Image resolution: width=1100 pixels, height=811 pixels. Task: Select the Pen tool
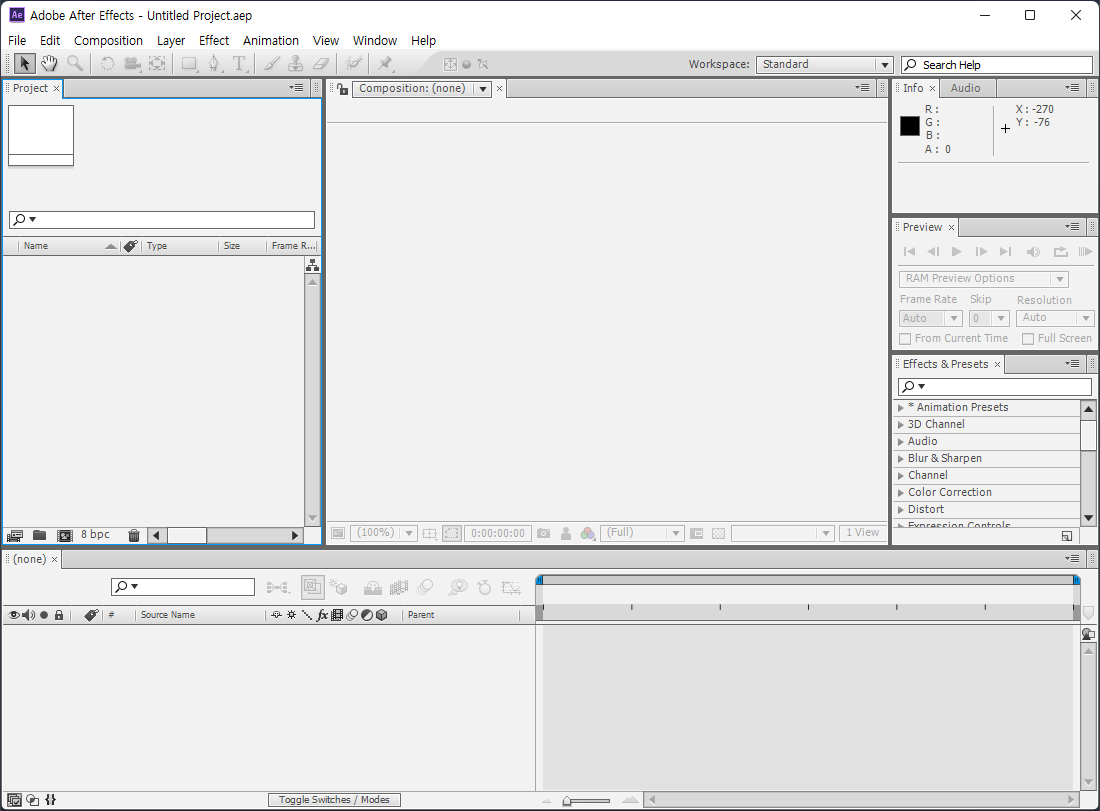pyautogui.click(x=215, y=64)
